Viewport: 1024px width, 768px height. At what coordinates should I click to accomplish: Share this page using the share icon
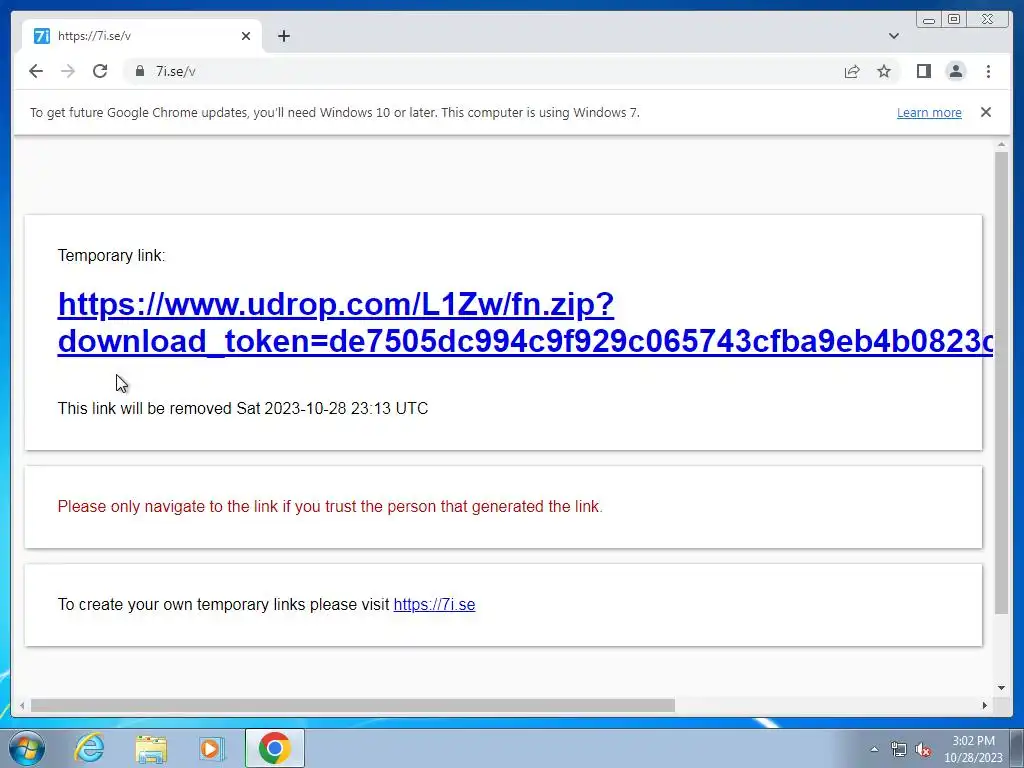click(x=852, y=71)
